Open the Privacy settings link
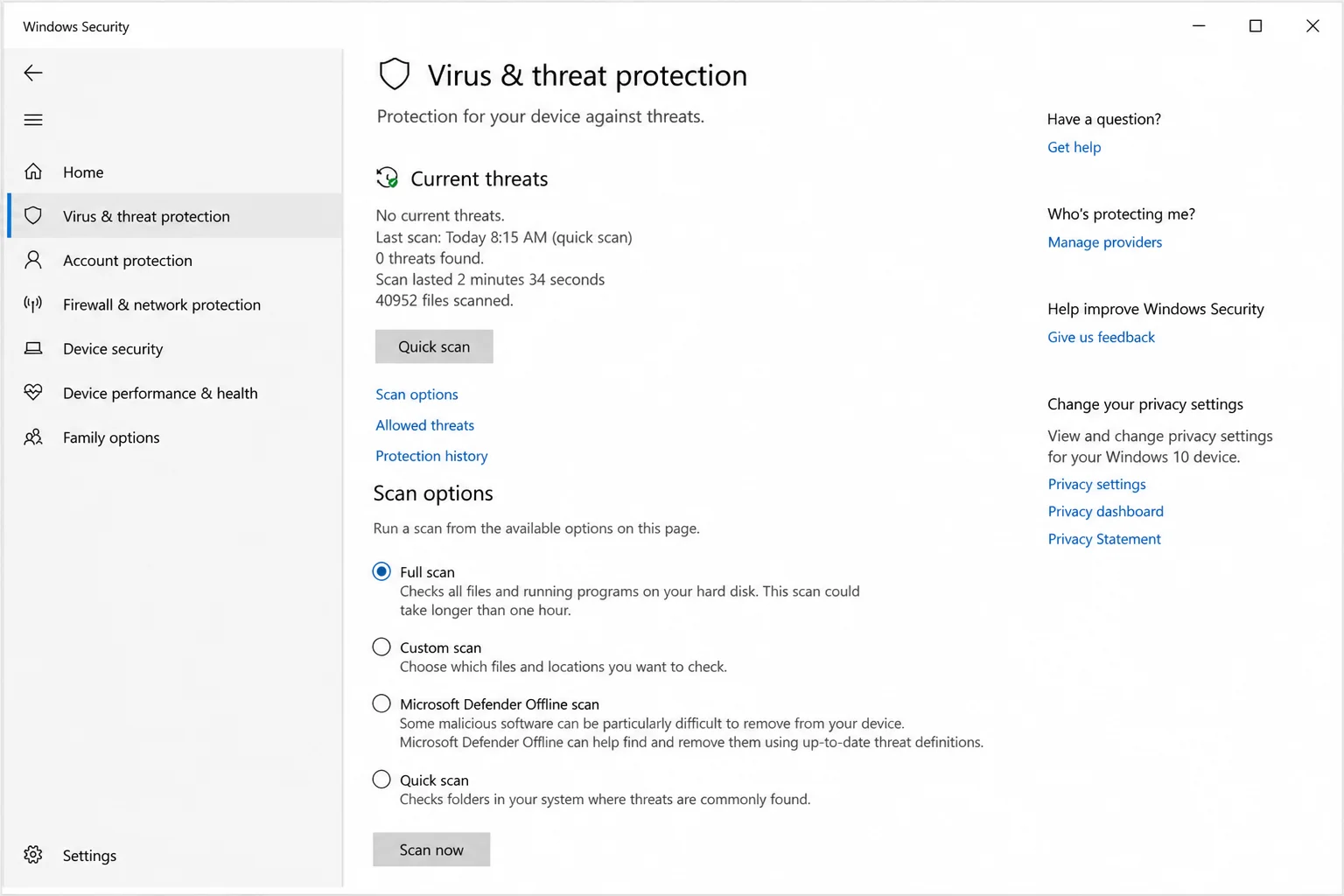The image size is (1344, 896). click(x=1096, y=484)
